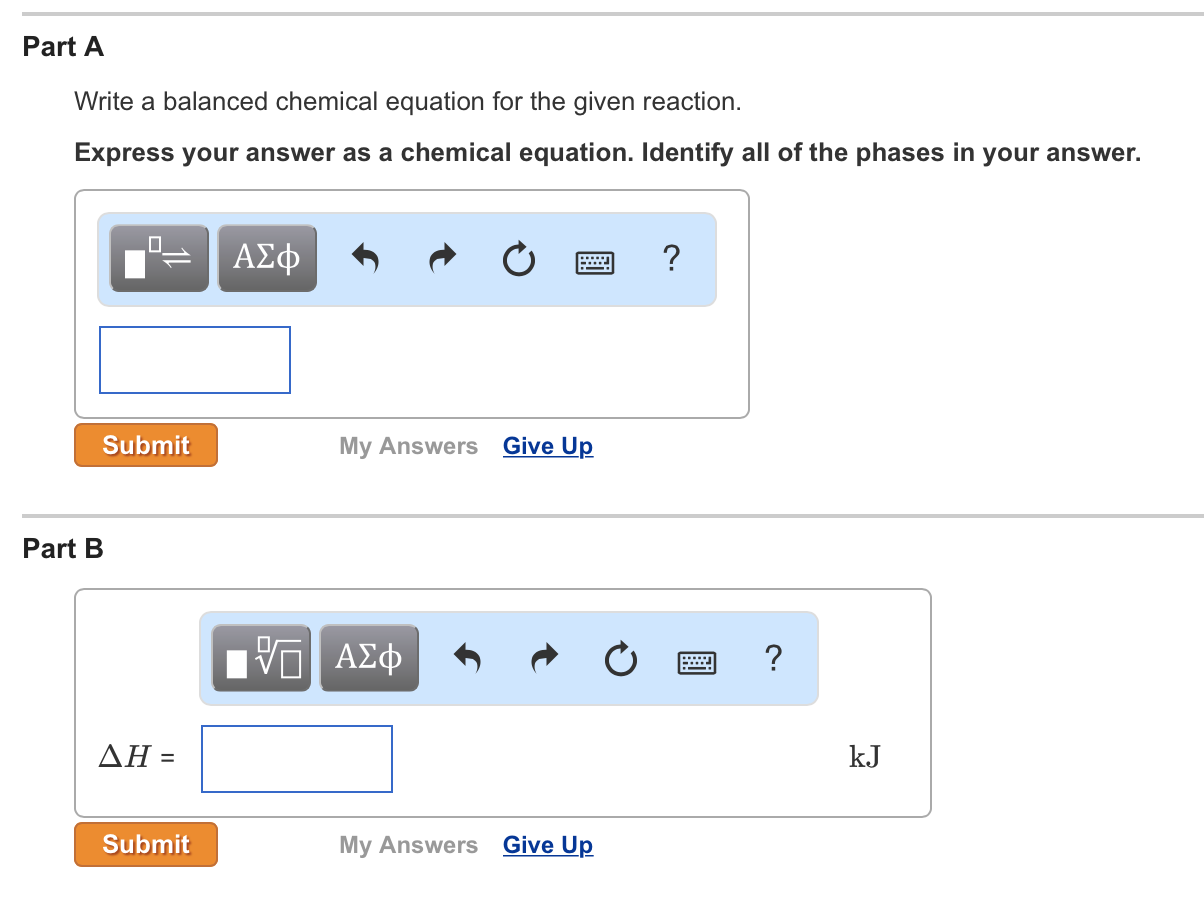Open keyboard shortcuts icon in Part B

697,661
